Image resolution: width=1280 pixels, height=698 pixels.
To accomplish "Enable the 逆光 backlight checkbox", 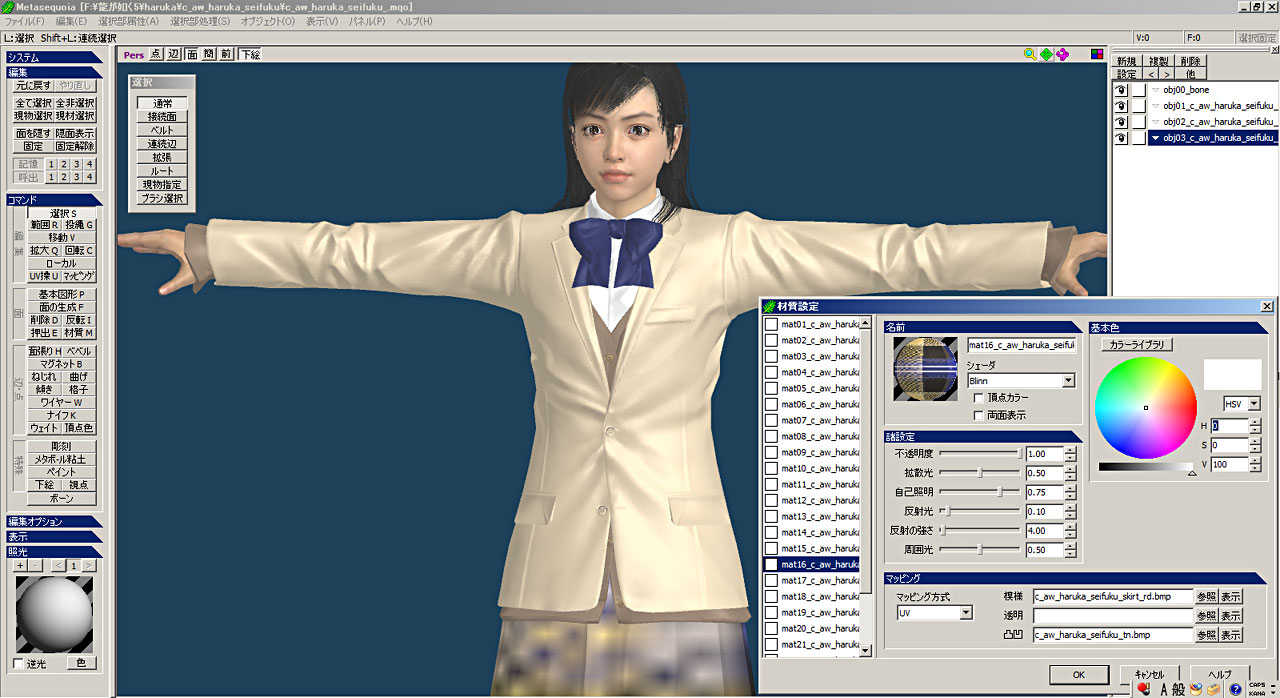I will (19, 664).
